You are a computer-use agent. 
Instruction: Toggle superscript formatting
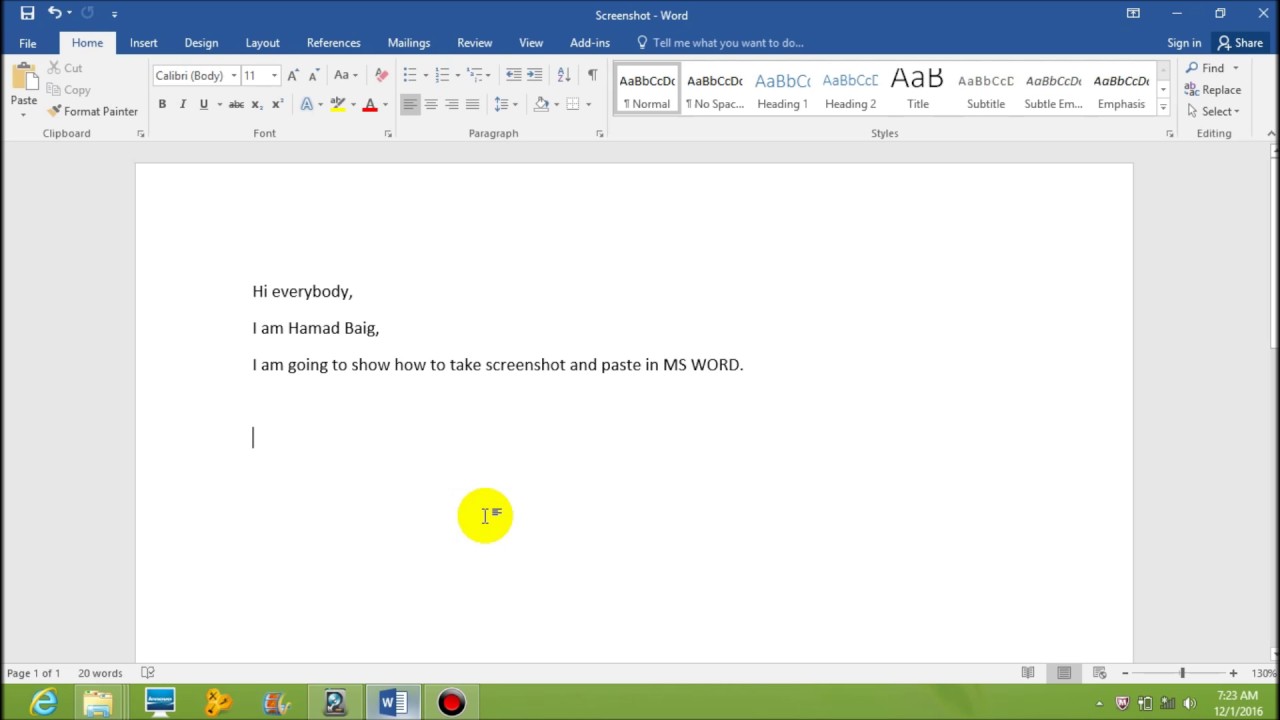278,104
